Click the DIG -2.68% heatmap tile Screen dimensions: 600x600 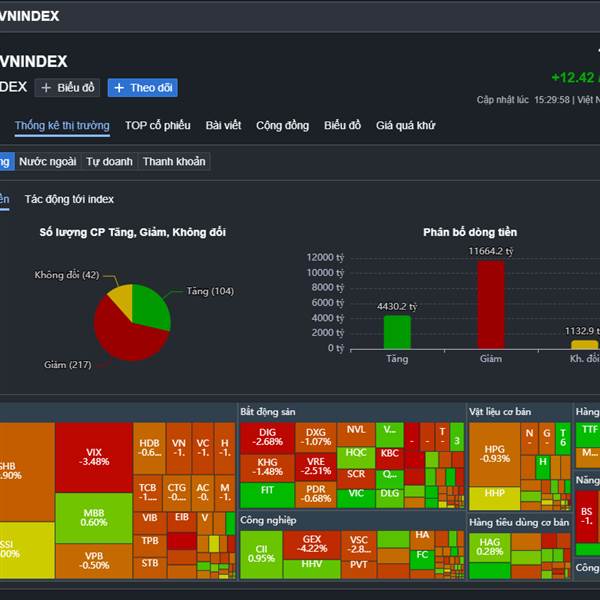(x=267, y=437)
